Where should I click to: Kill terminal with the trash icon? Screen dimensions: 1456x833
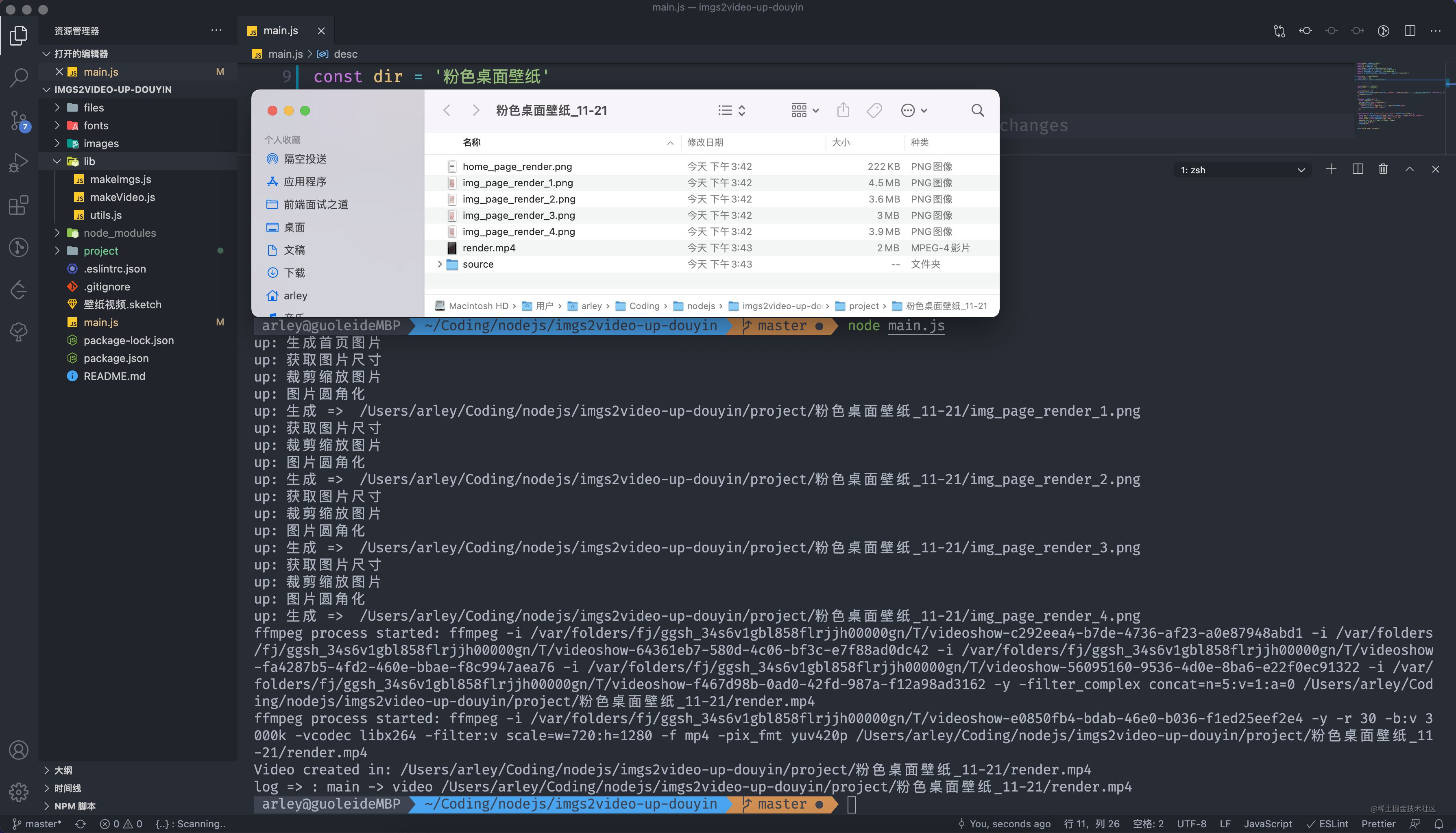click(x=1383, y=169)
